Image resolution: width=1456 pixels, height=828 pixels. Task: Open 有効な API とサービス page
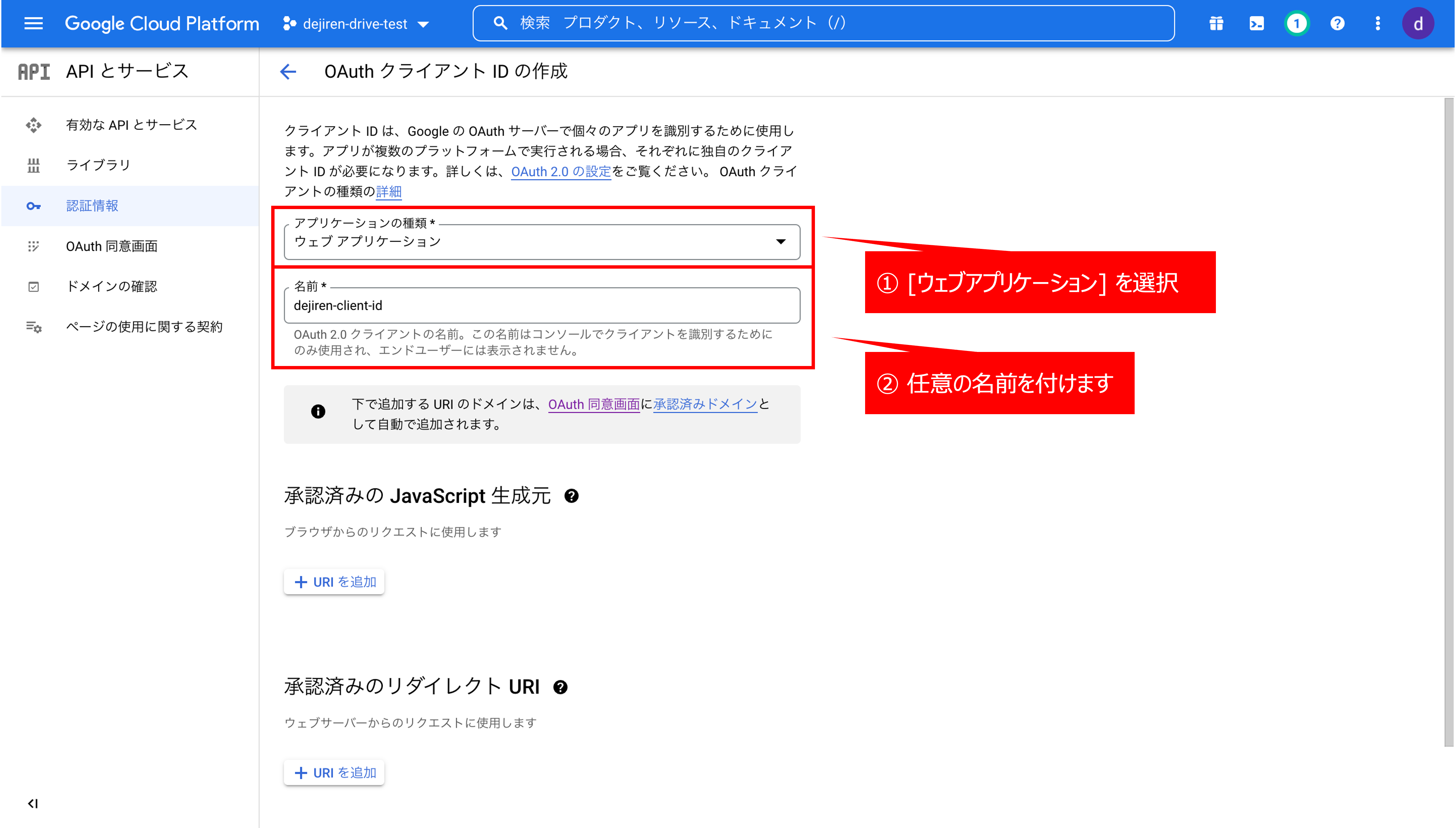(130, 124)
